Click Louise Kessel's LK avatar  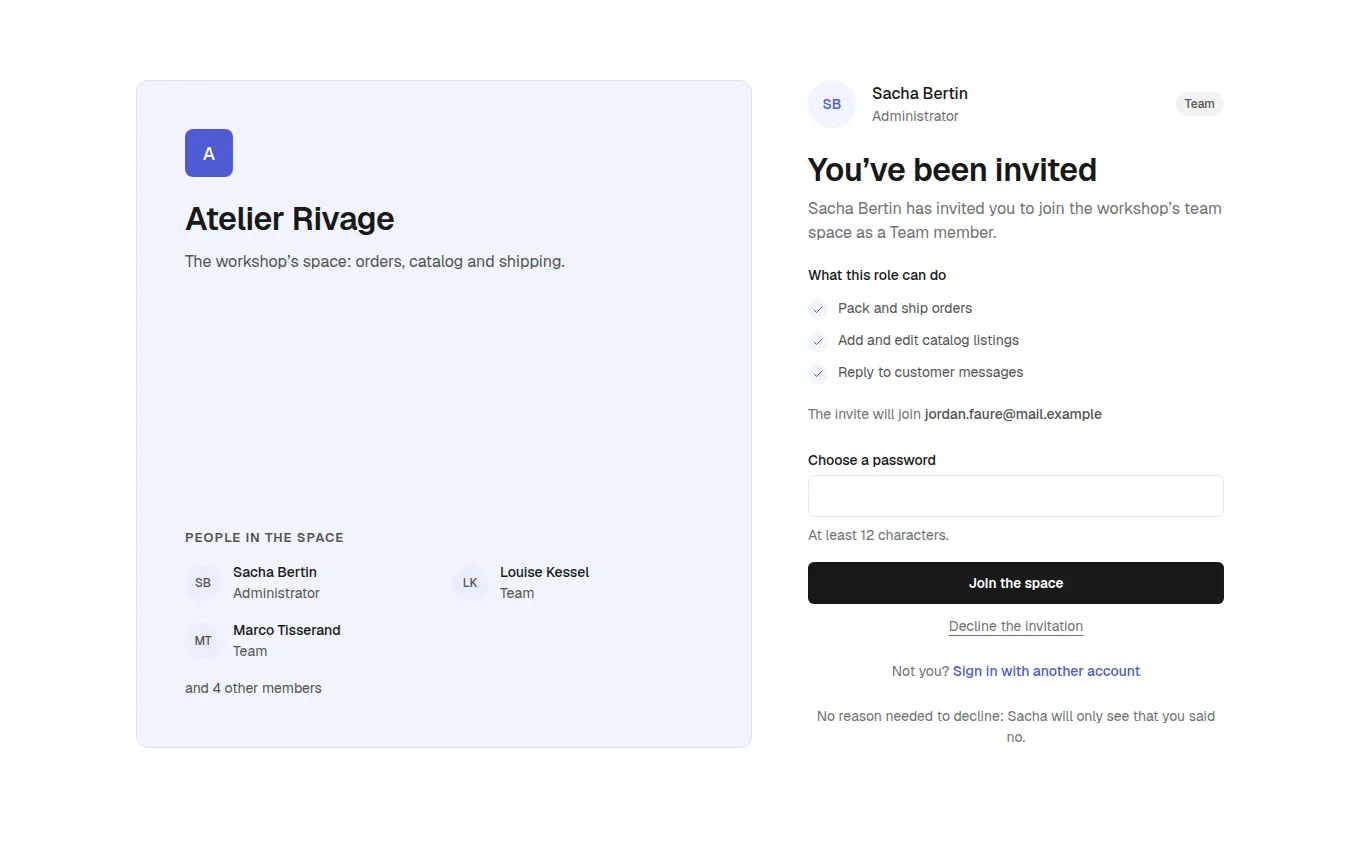coord(470,583)
